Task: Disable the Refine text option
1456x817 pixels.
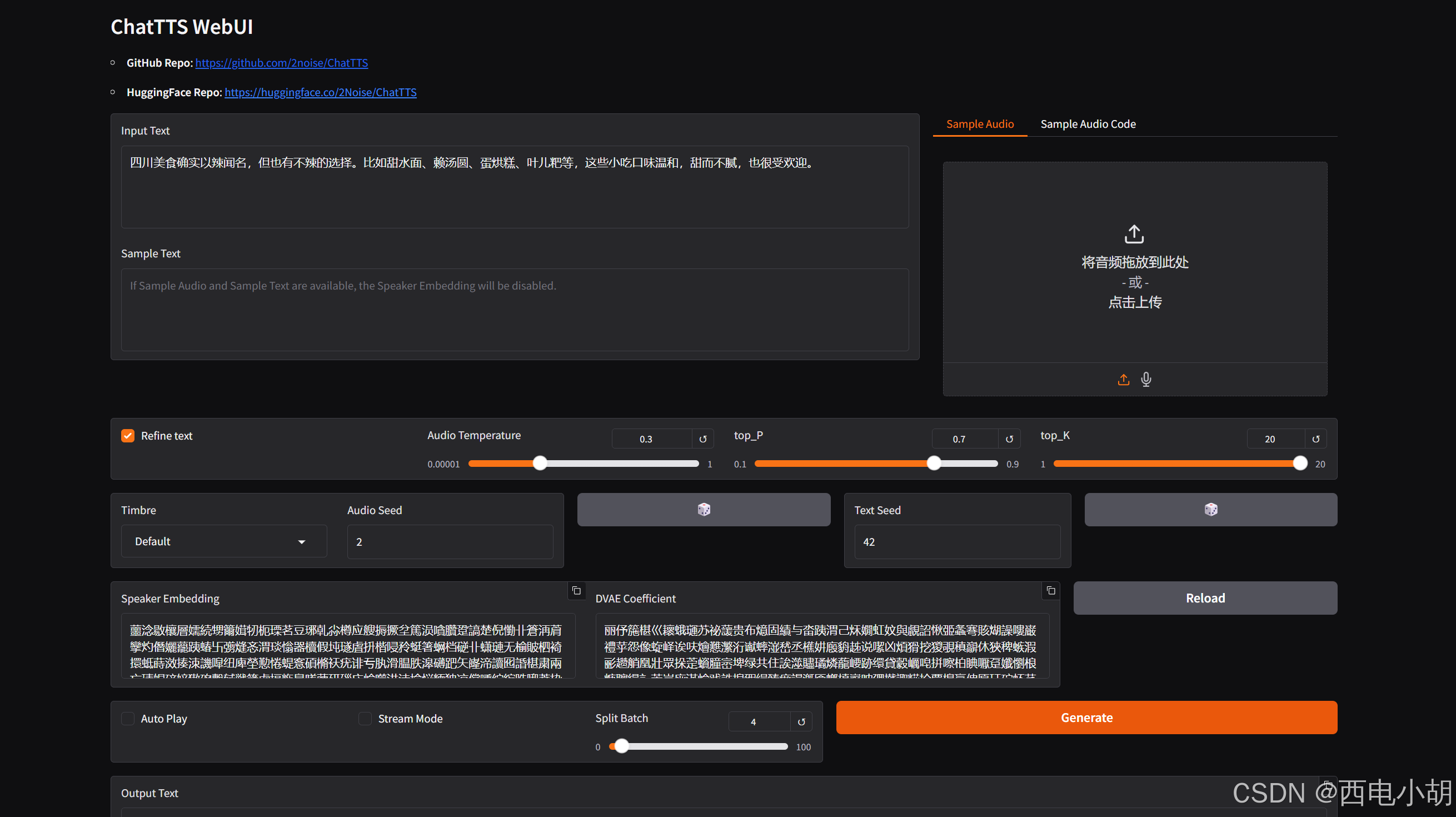Action: point(127,435)
